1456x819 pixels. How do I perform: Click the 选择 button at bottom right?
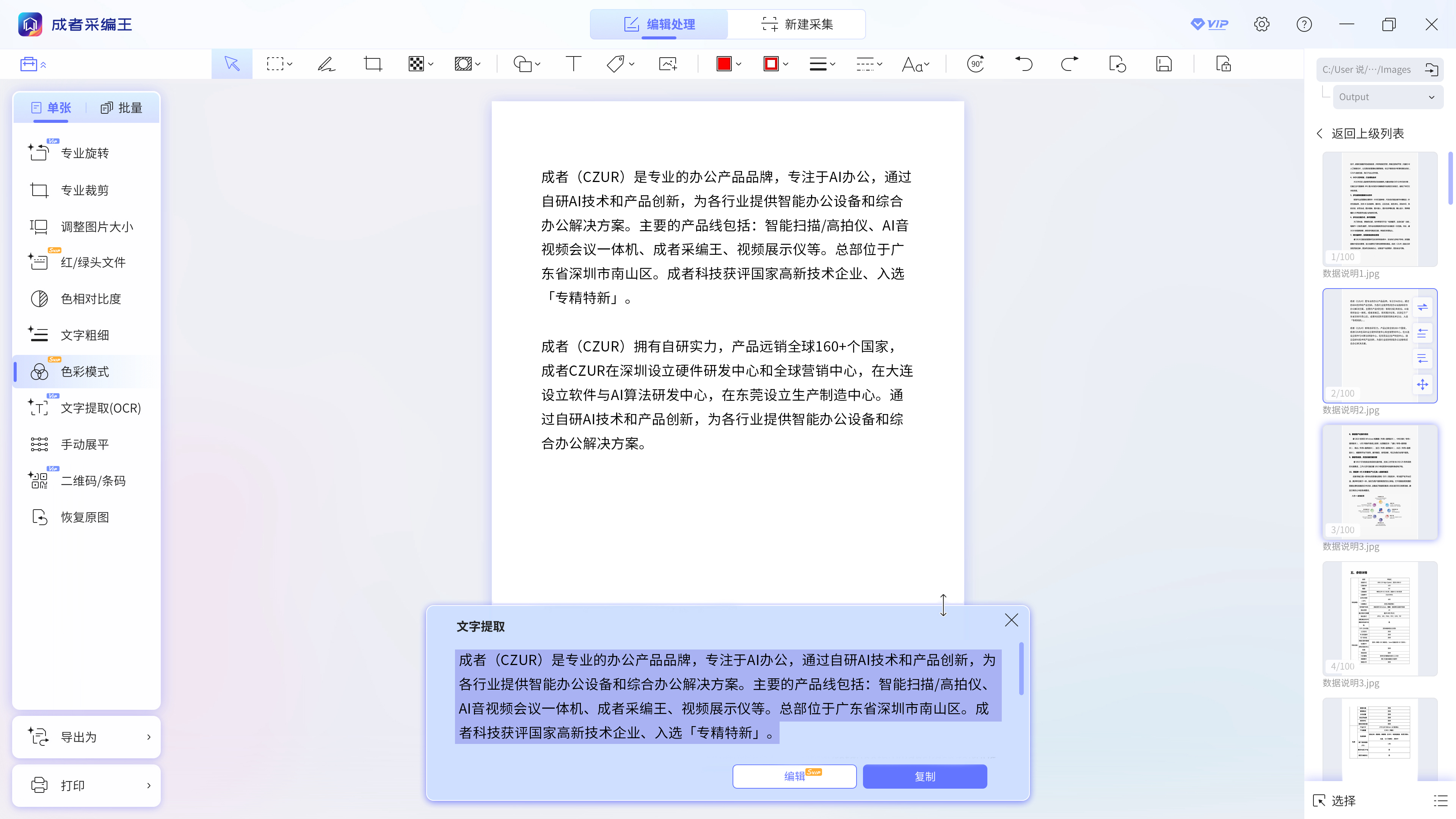pyautogui.click(x=1335, y=800)
